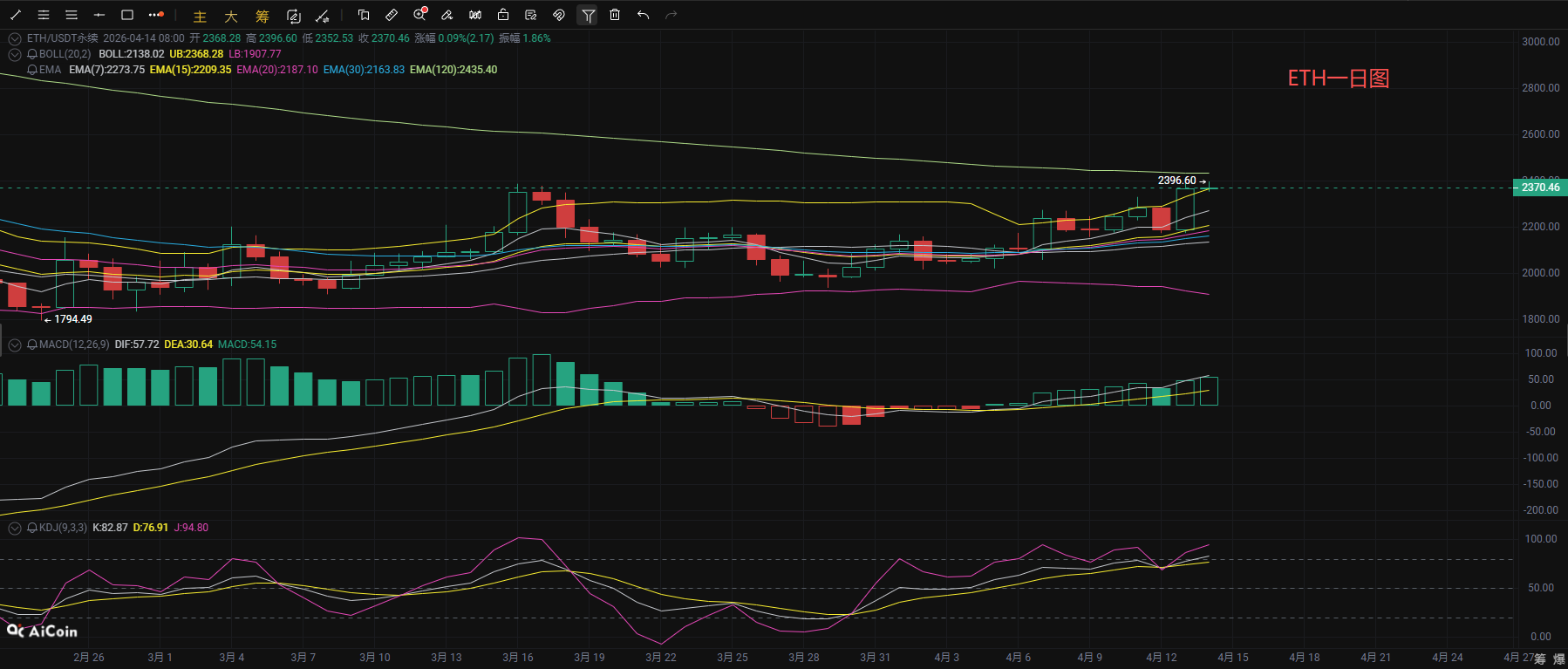The height and width of the screenshot is (669, 1568).
Task: Click the zoom magnifier icon
Action: coord(419,15)
